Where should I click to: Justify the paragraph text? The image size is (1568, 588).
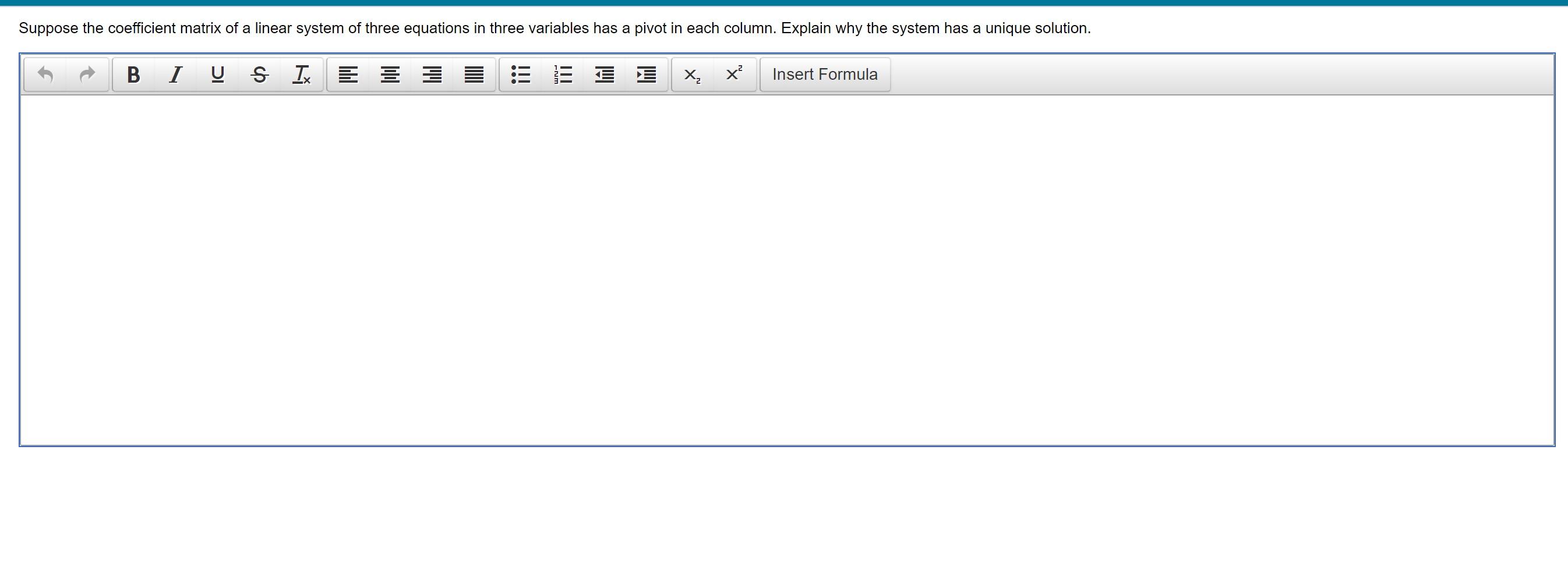(x=474, y=75)
